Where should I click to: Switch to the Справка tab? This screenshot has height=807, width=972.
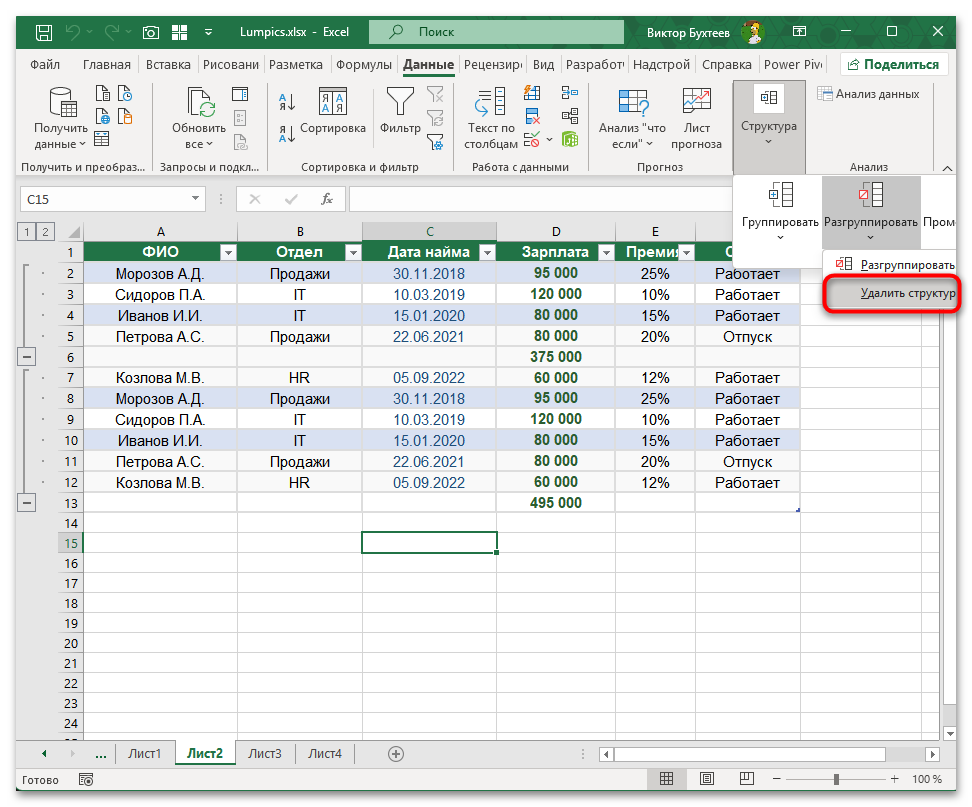pos(727,64)
